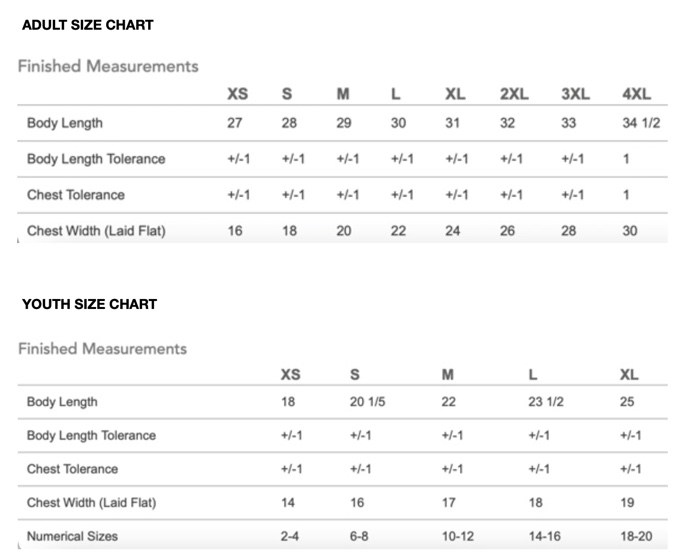
Task: Click youth Numerical Sizes row label
Action: 72,536
